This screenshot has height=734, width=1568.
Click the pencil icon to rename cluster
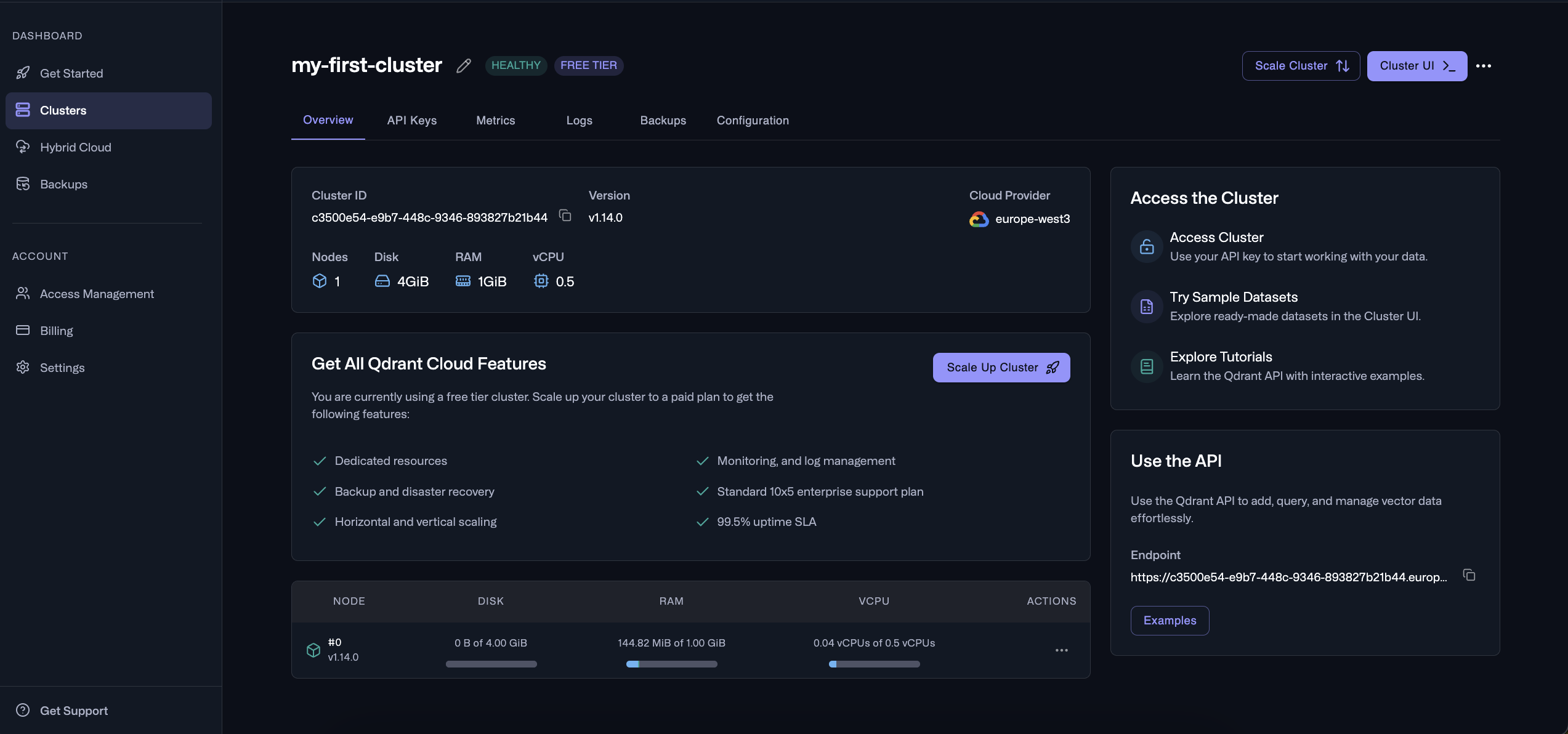[464, 66]
